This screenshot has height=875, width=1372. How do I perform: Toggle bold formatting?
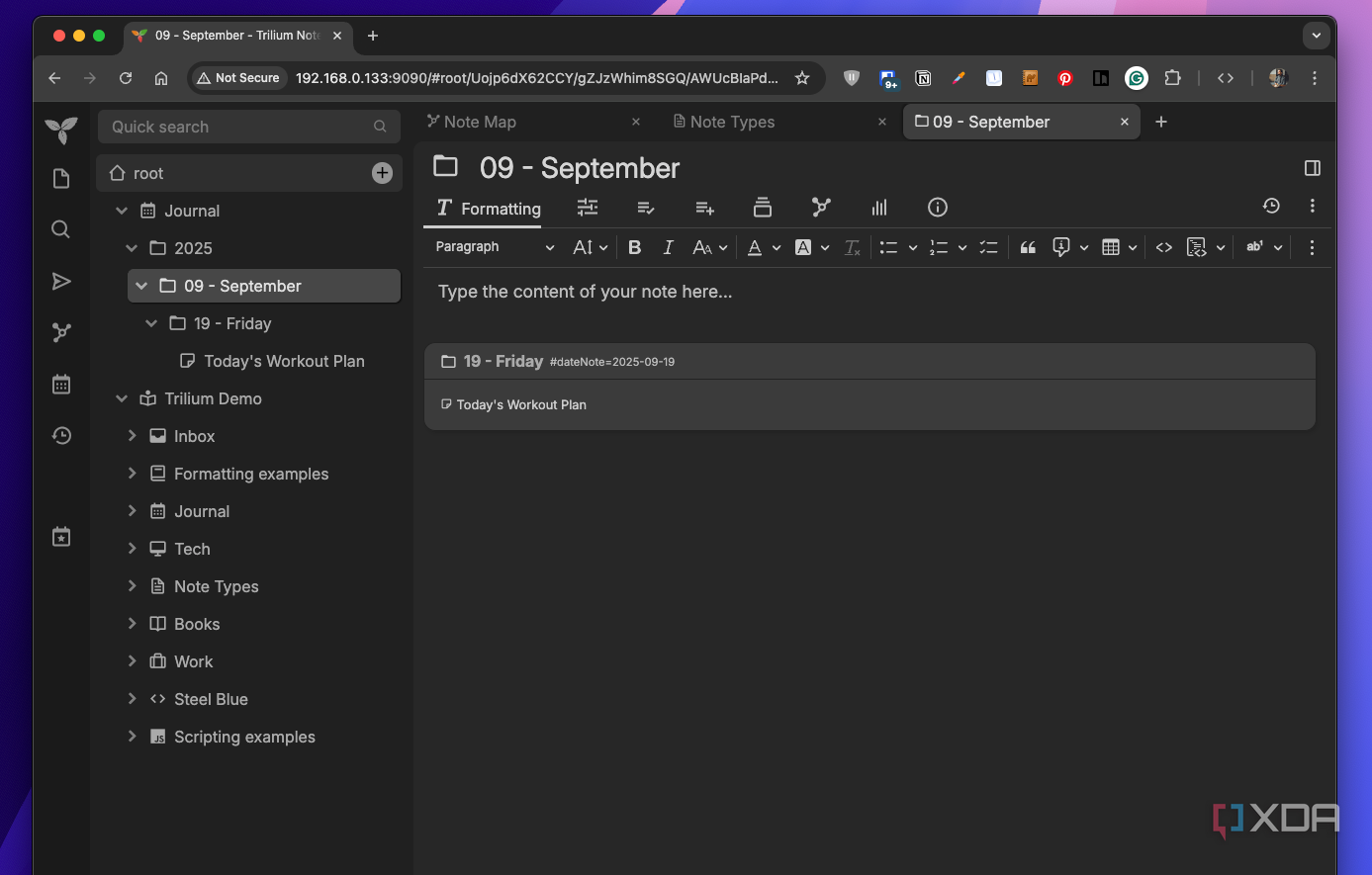(x=635, y=247)
